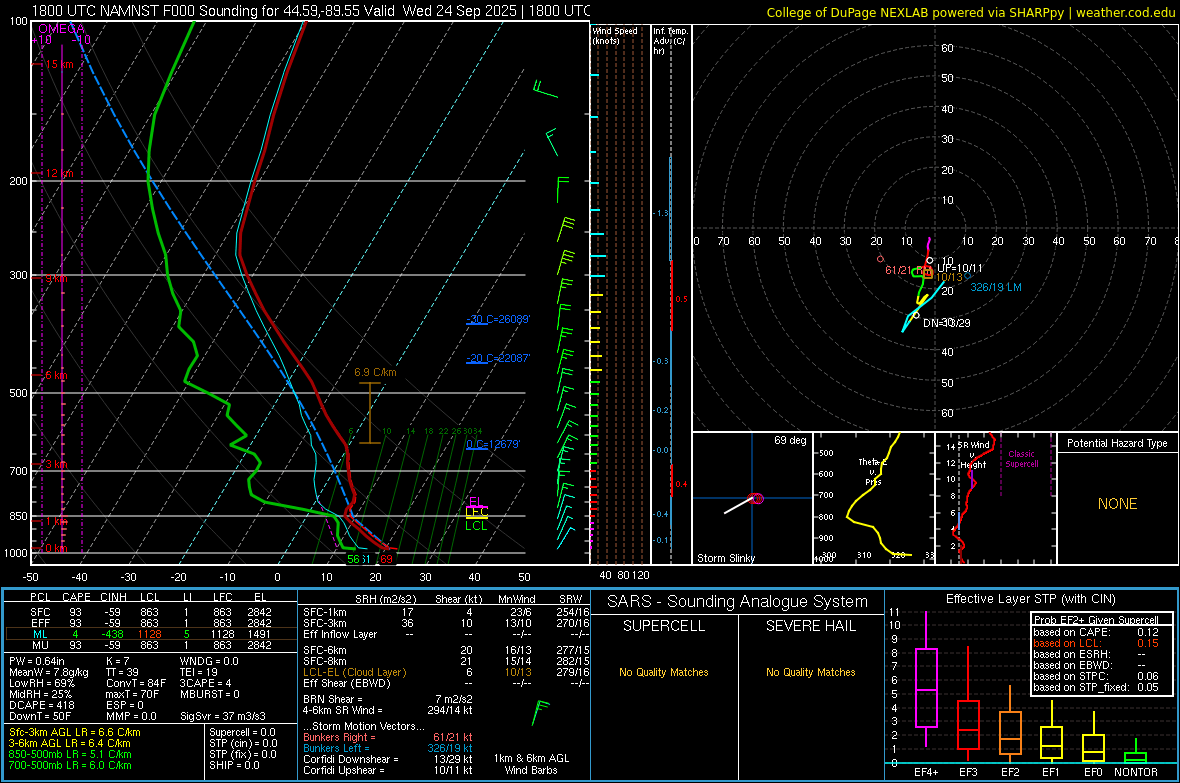Click the SigSvr = 37 m3/s3 value
Screen dimensions: 1180x783
click(x=221, y=716)
